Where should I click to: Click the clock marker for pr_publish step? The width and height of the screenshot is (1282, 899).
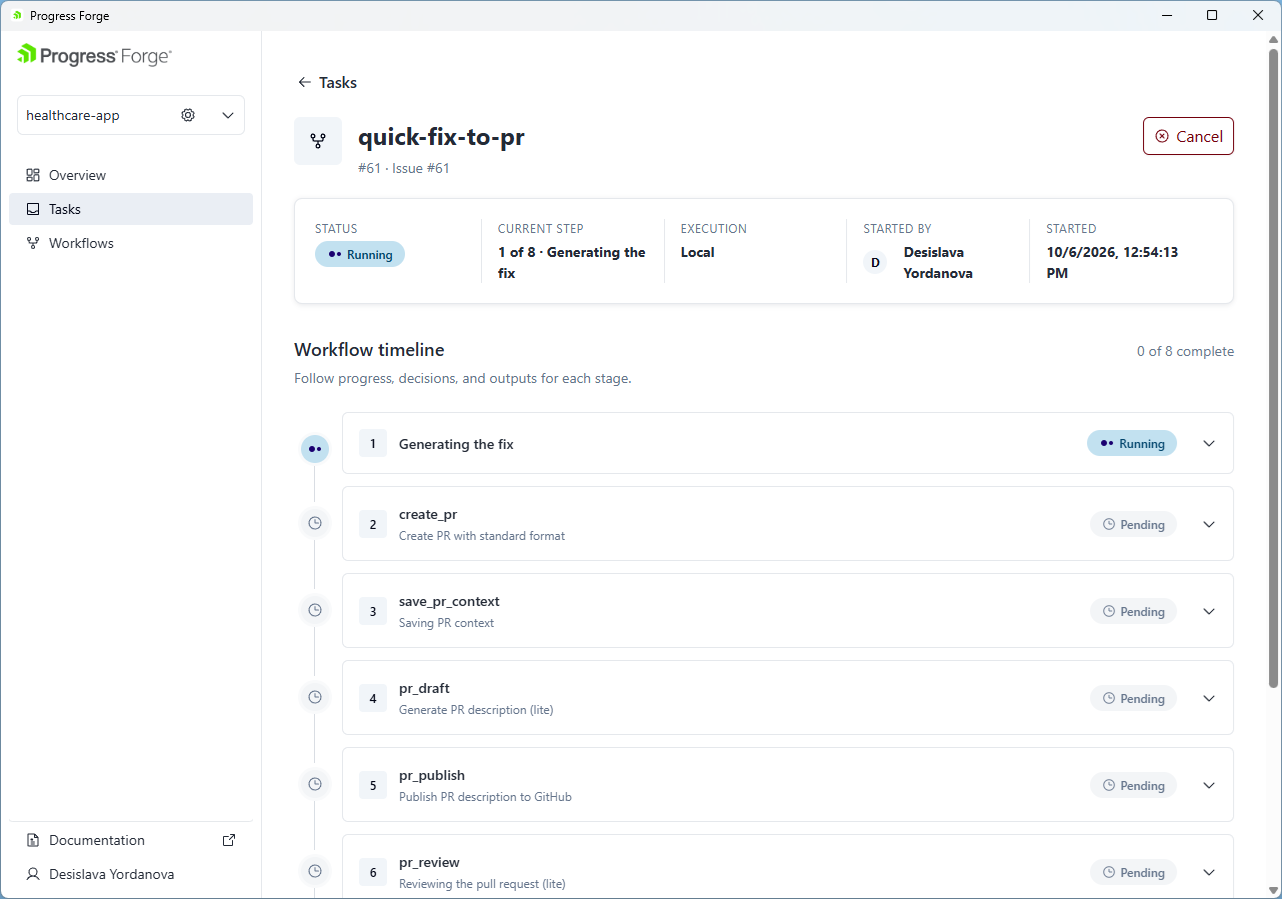pyautogui.click(x=315, y=784)
